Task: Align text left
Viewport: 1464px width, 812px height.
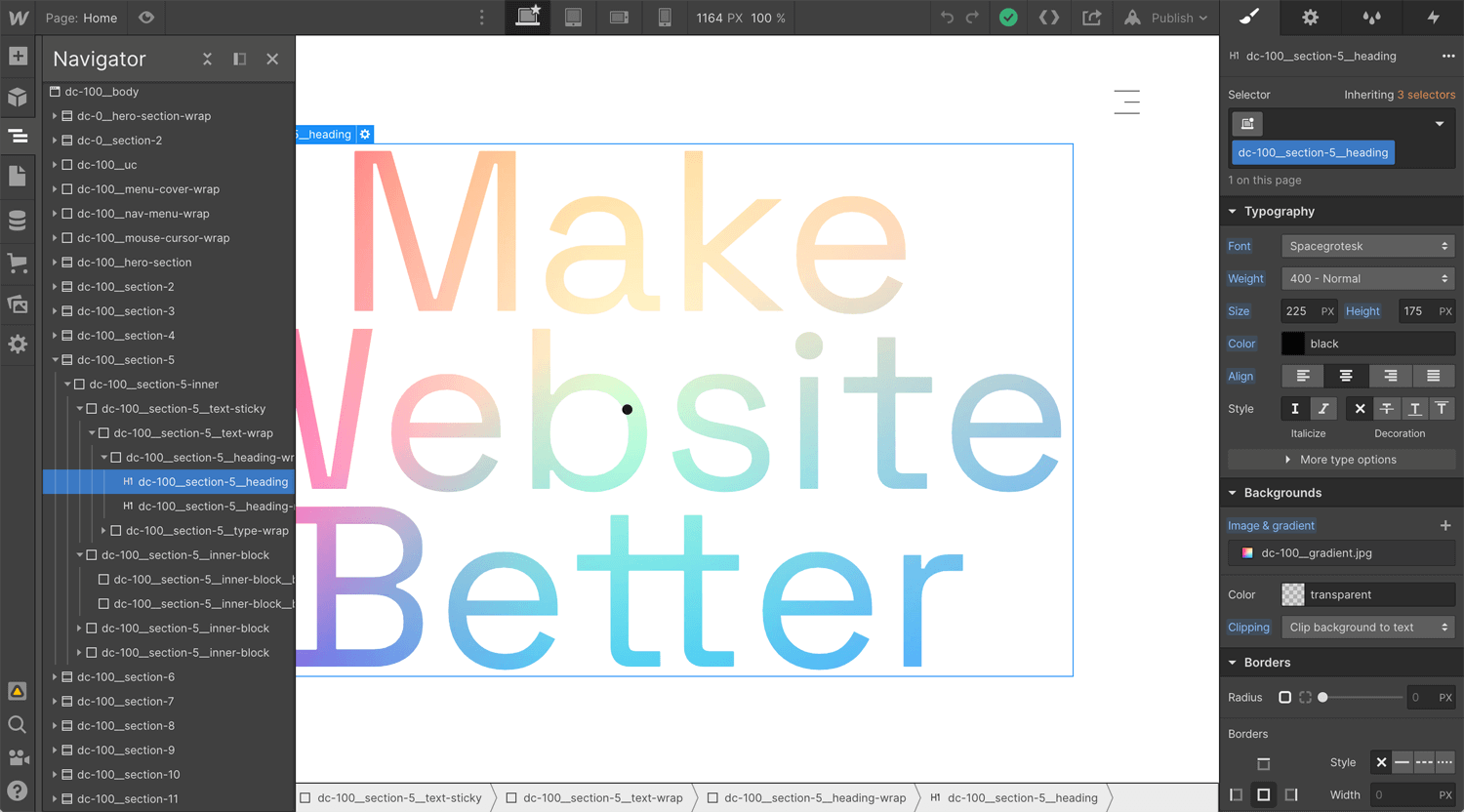Action: (1303, 376)
